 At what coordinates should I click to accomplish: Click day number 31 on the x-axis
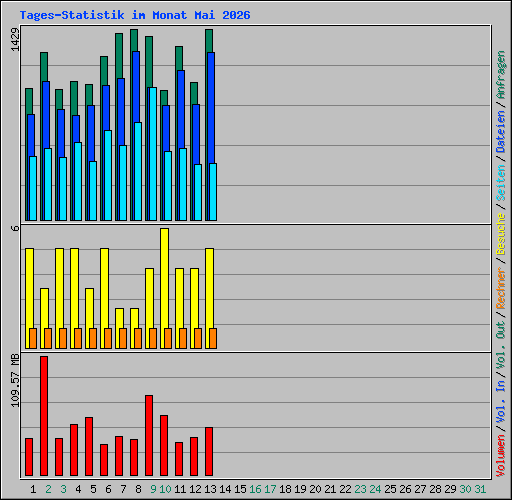point(480,489)
